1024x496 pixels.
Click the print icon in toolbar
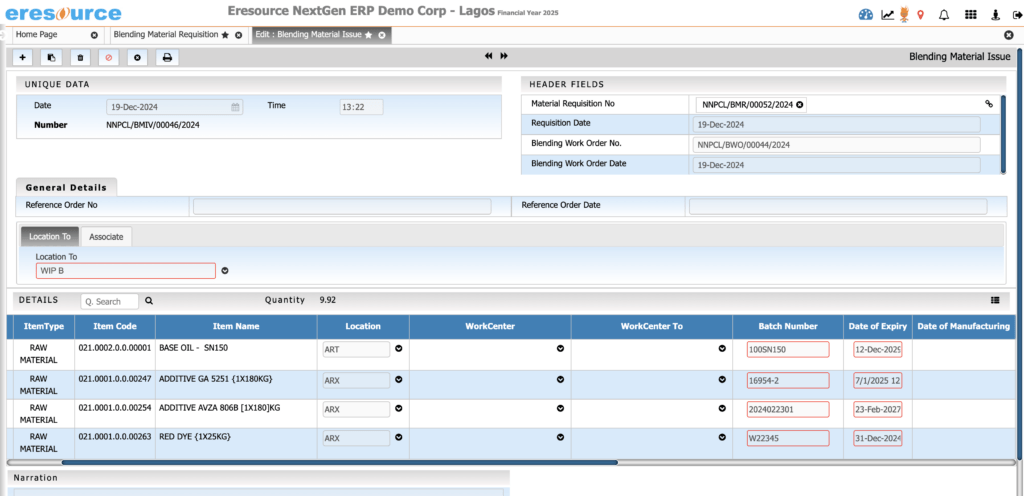tap(167, 57)
